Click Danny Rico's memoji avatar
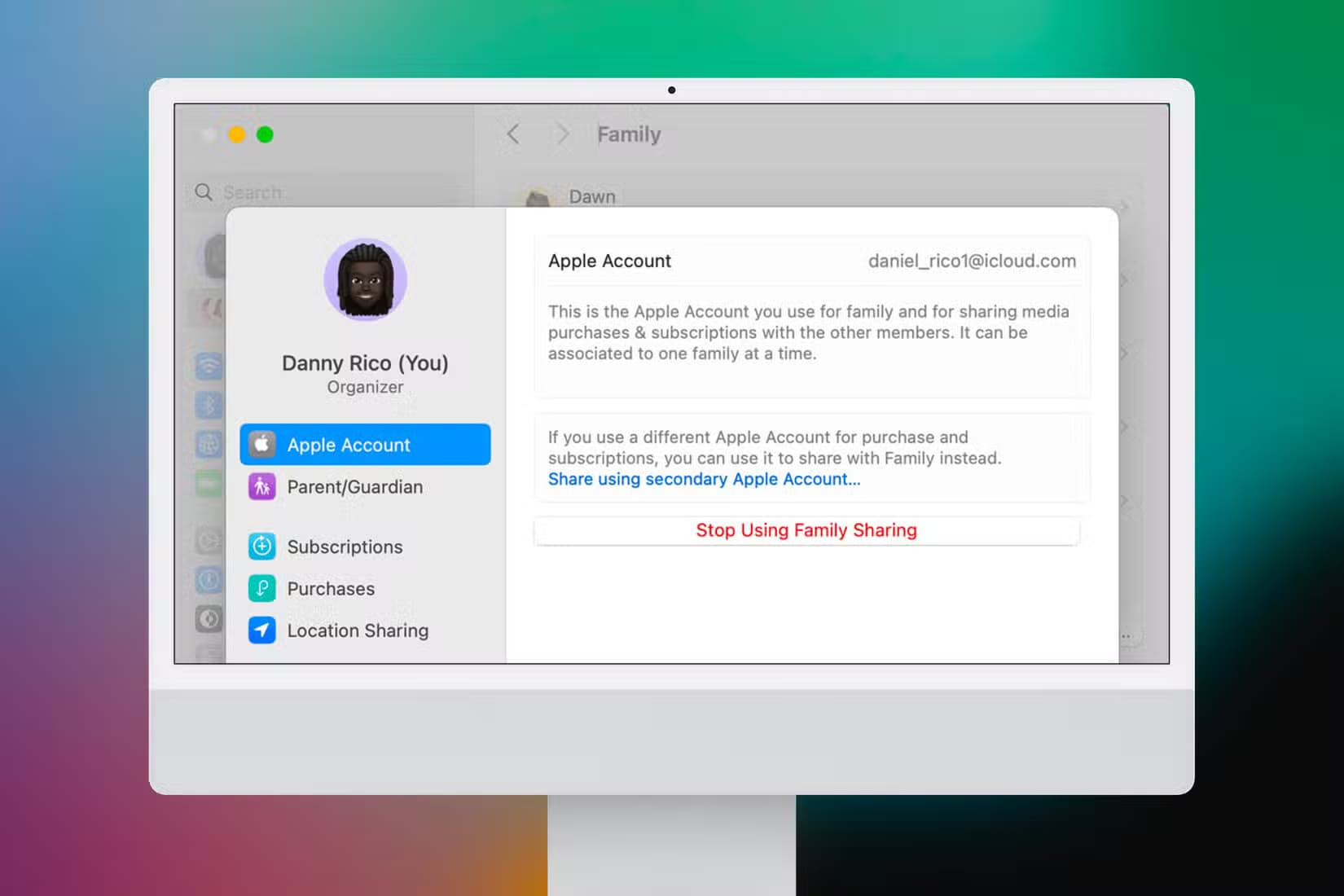Viewport: 1344px width, 896px height. 365,279
